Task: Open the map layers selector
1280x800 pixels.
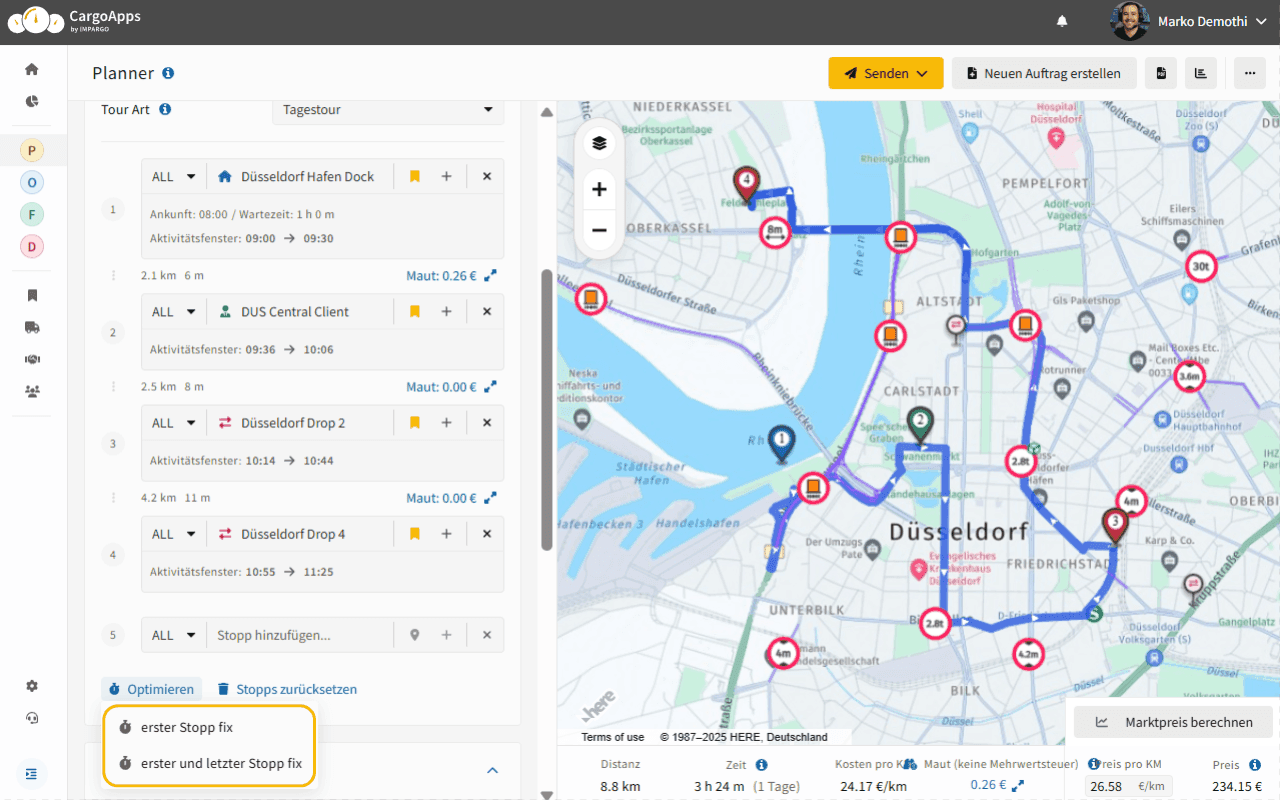Action: 599,142
